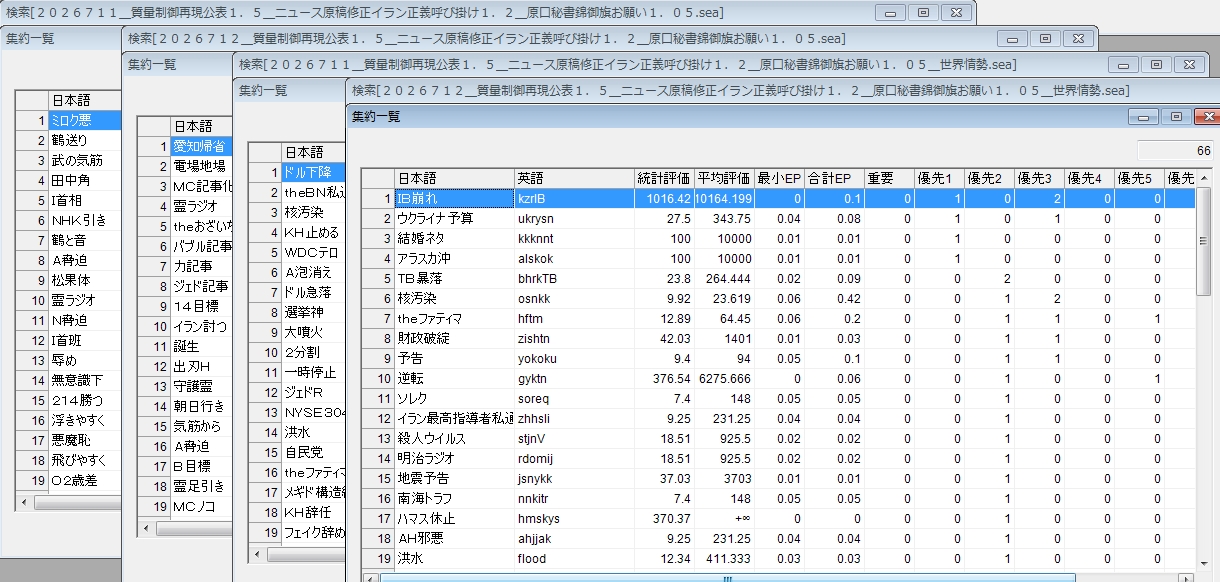The image size is (1220, 582).
Task: Select the ドル下降 row
Action: click(x=313, y=172)
